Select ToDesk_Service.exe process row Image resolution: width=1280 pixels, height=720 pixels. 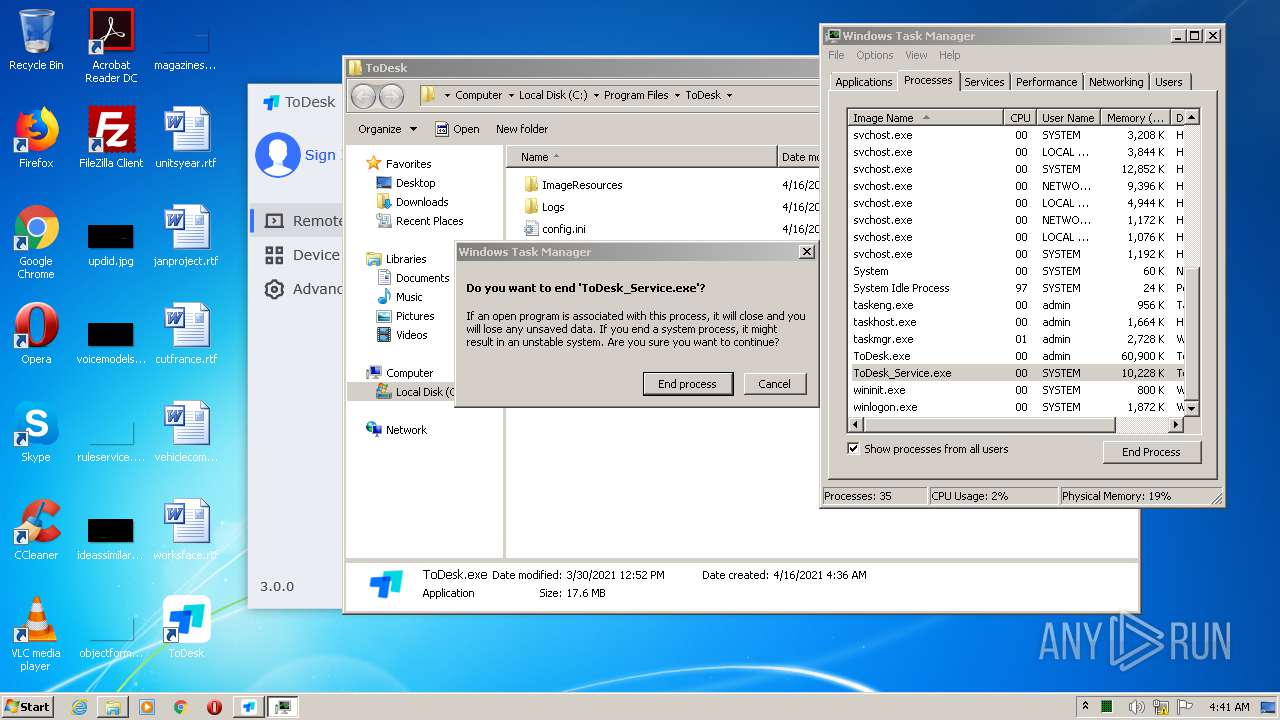click(1018, 373)
